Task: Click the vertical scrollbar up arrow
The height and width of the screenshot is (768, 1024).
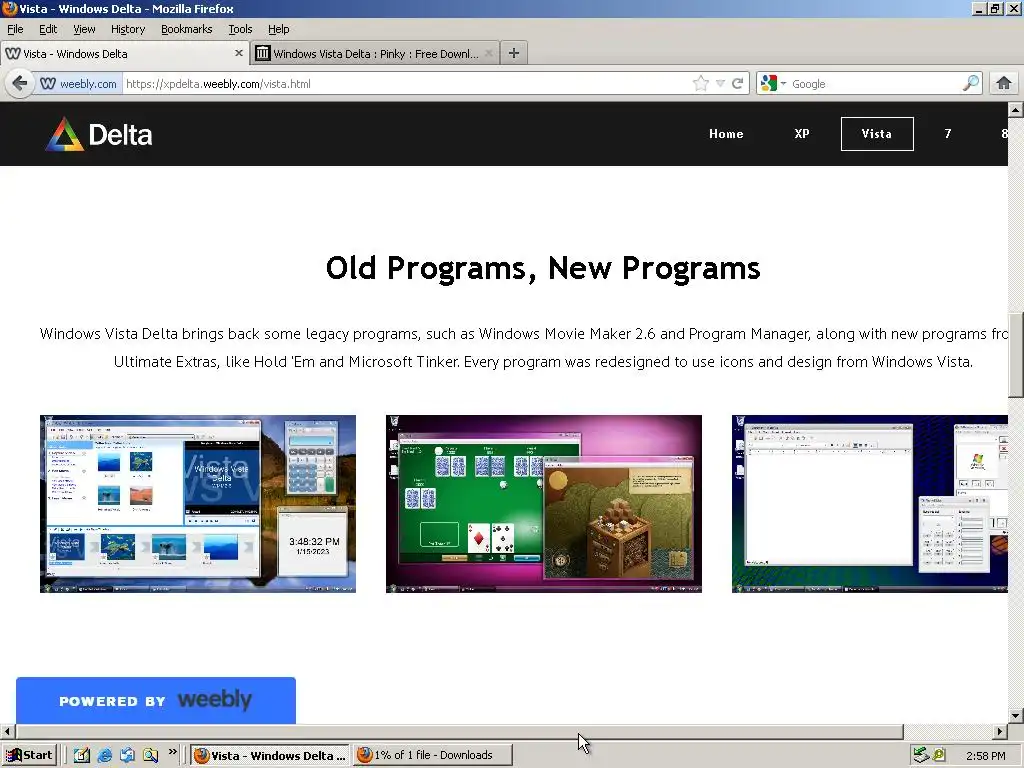Action: tap(1016, 110)
